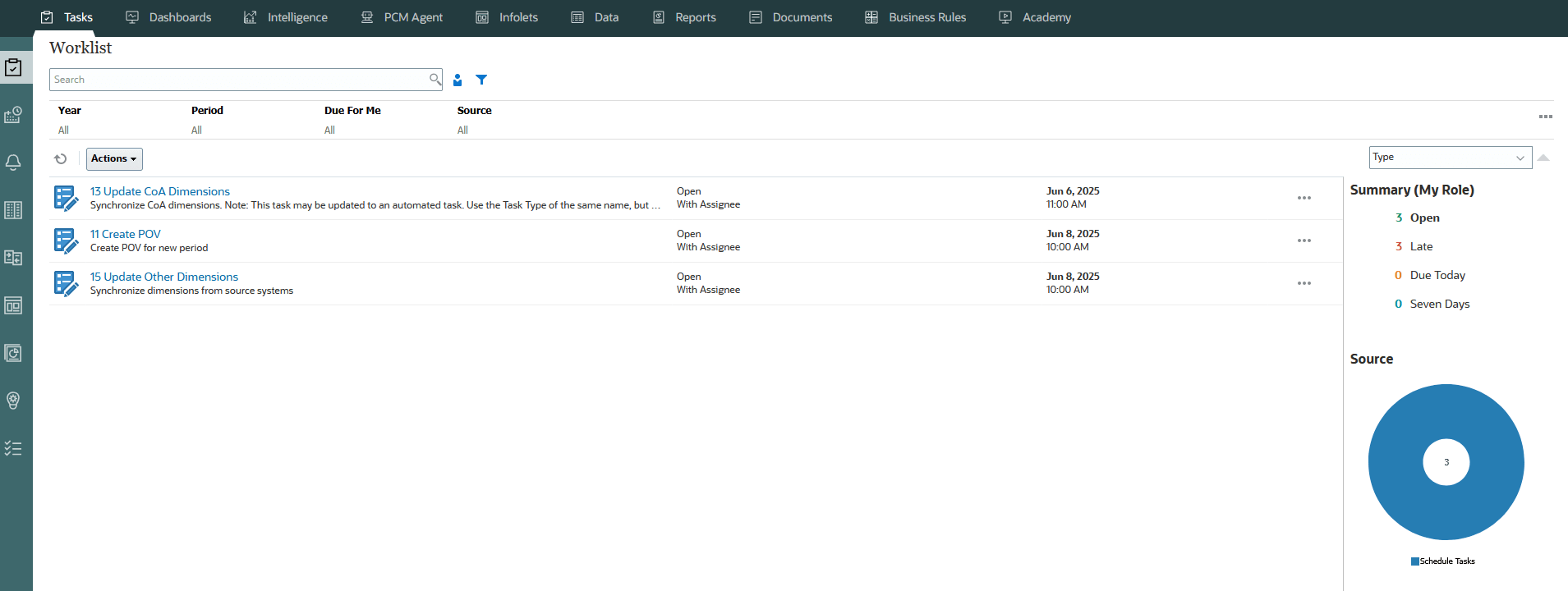
Task: Open row menu for 11 Create POV
Action: [1304, 241]
